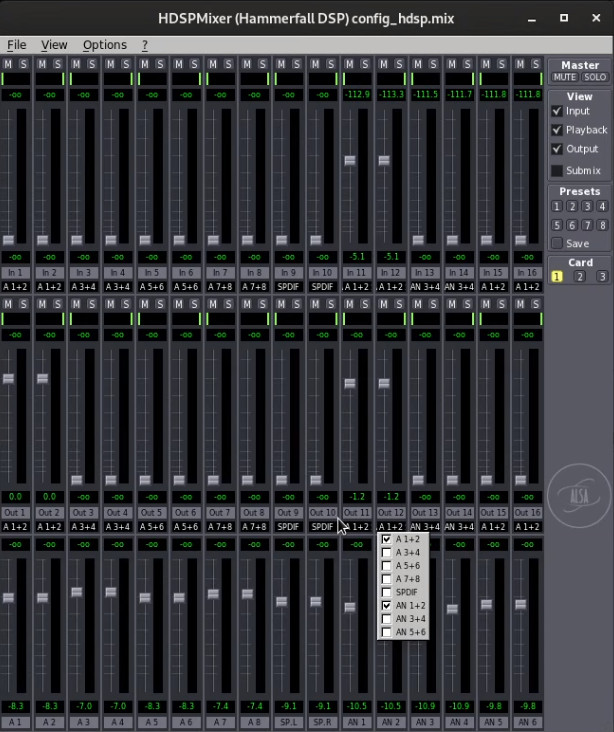Open the SPDIF destination selector below In 9

tap(288, 287)
